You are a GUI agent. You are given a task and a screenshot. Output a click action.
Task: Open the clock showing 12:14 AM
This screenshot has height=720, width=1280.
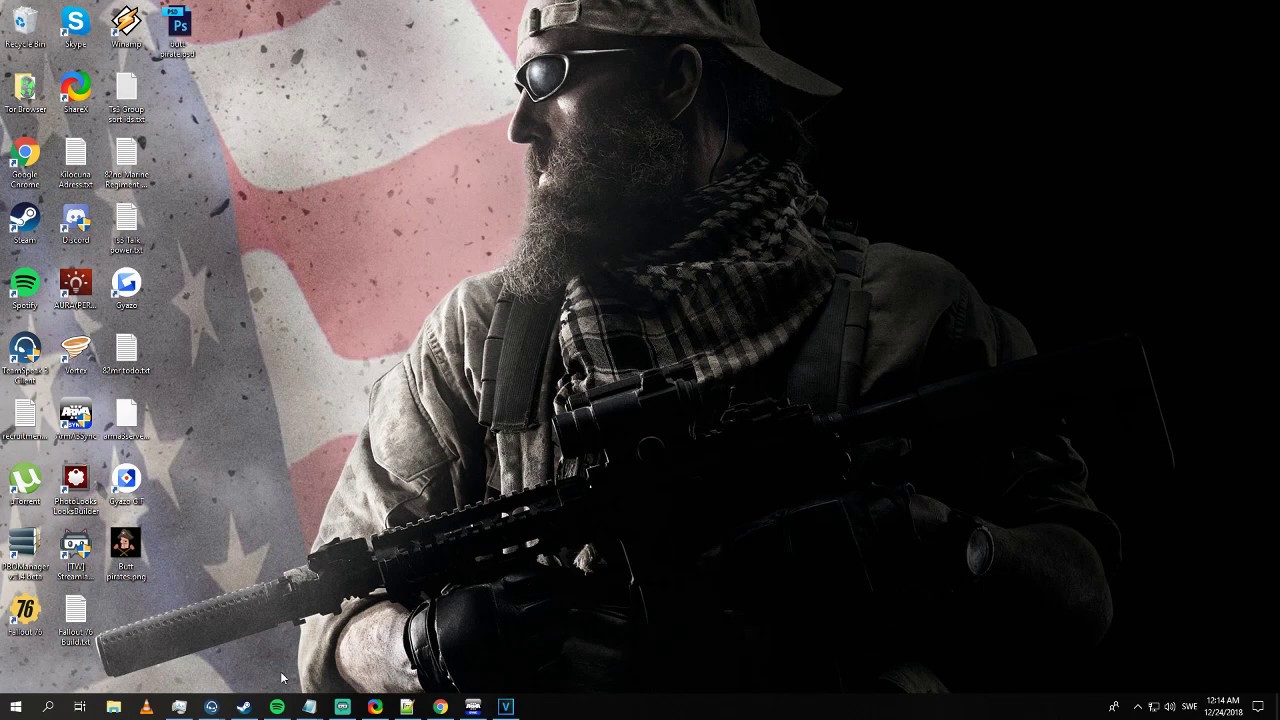pos(1223,707)
